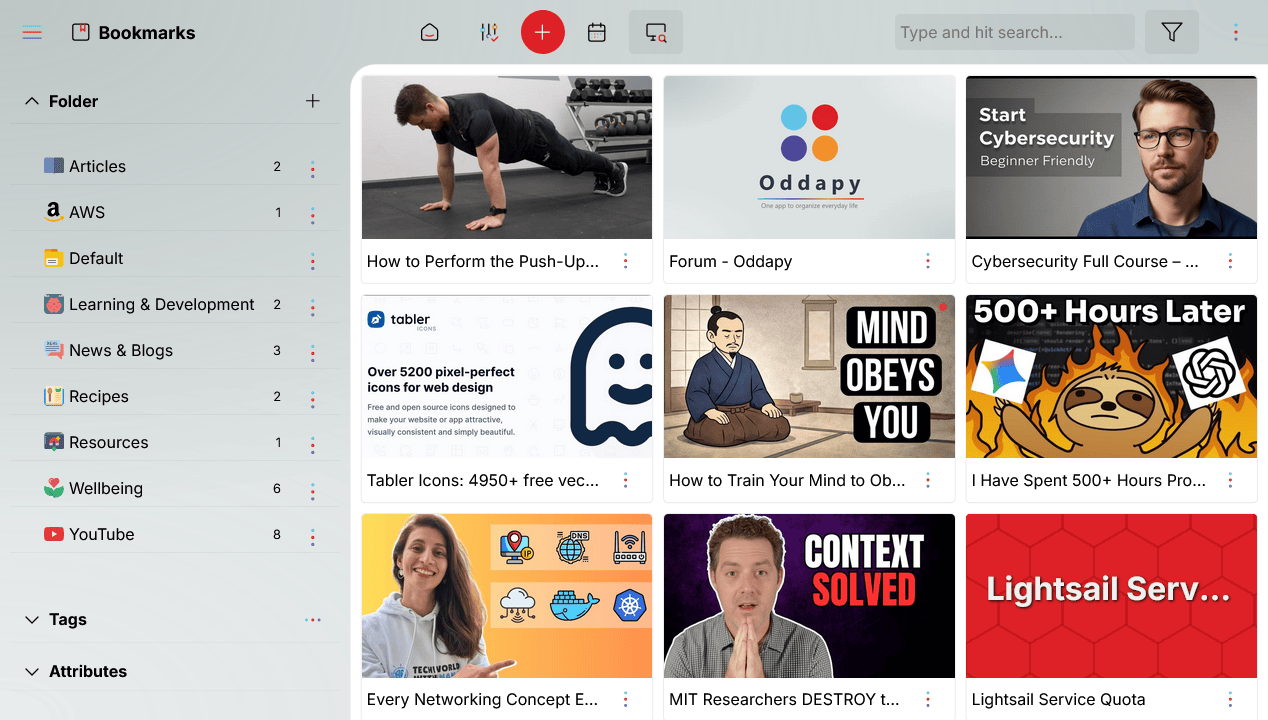Open the filter icon beside search bar
This screenshot has width=1268, height=720.
coord(1171,31)
